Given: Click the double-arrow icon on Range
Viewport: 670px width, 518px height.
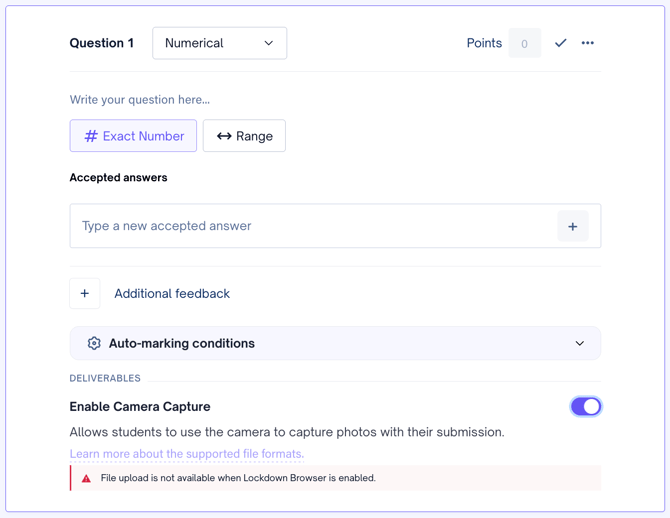Looking at the screenshot, I should (224, 136).
